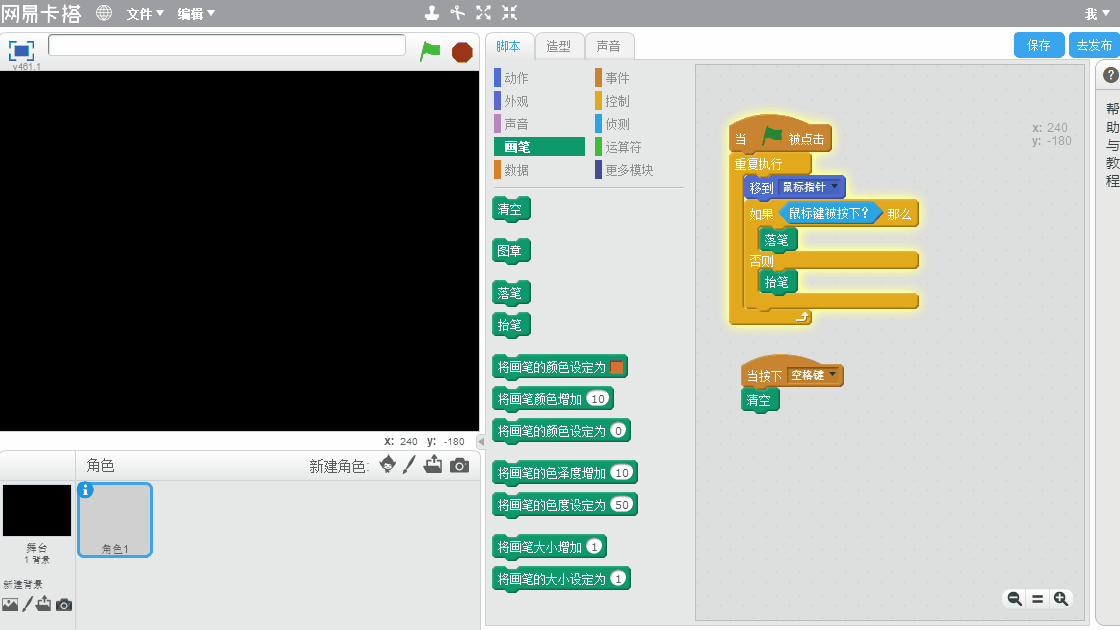Select the grow sprite tool
This screenshot has height=630, width=1120.
(x=484, y=12)
